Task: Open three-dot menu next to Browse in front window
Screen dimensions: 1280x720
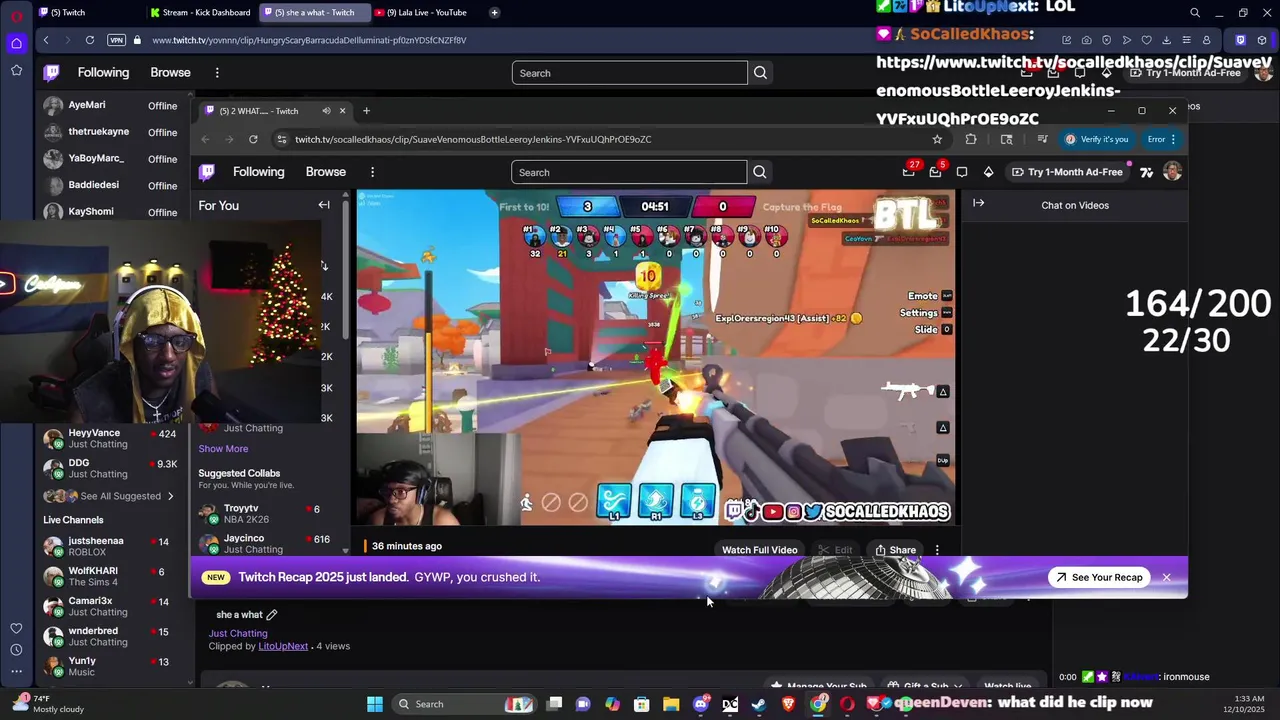Action: pyautogui.click(x=372, y=172)
